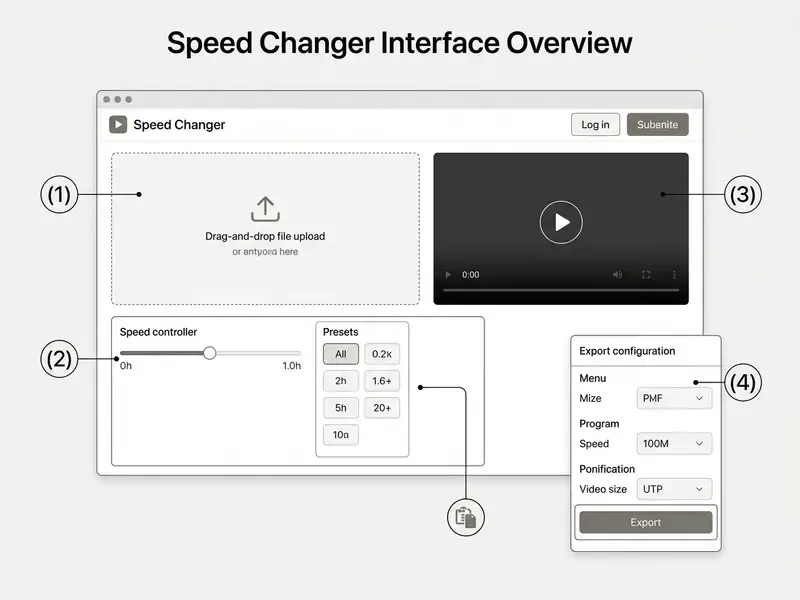The width and height of the screenshot is (800, 600).
Task: Select the 20+ preset
Action: coord(382,408)
